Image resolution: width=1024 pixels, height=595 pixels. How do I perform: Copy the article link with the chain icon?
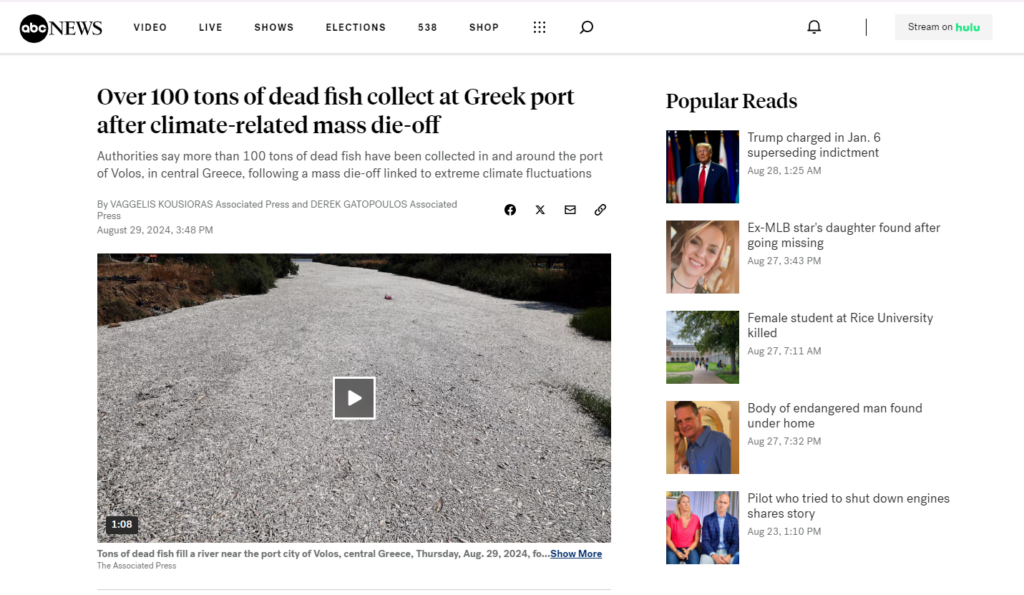(600, 210)
